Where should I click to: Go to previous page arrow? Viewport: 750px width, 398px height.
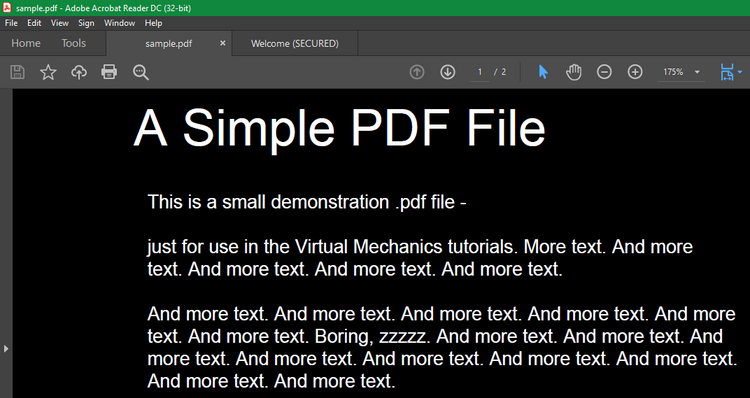(417, 72)
